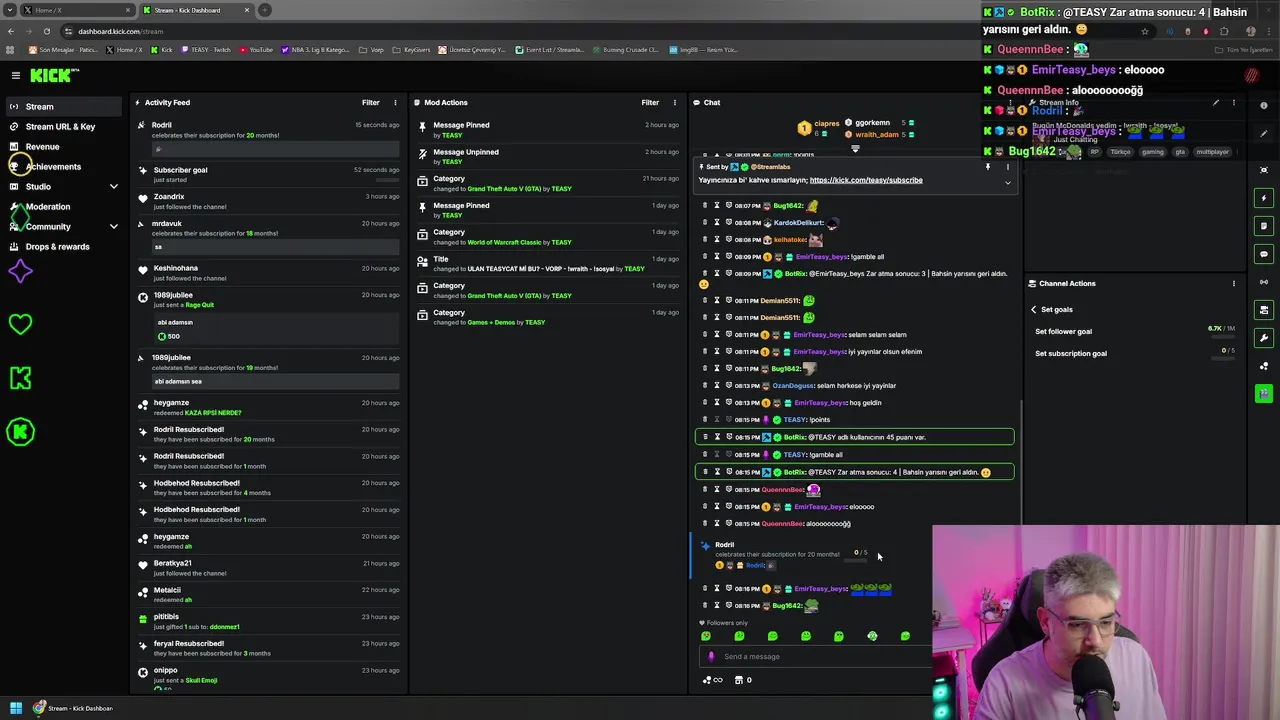The width and height of the screenshot is (1280, 720).
Task: Click the Subscriber goal sparkle icon
Action: click(141, 170)
